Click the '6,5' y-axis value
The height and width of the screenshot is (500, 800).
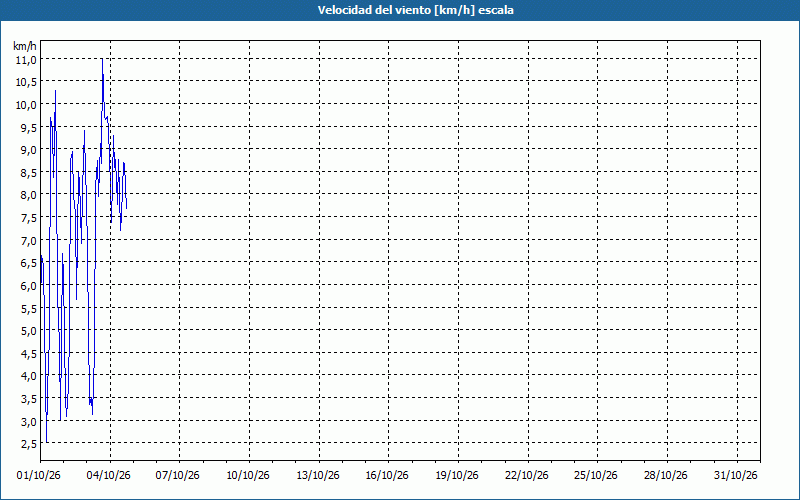(28, 263)
